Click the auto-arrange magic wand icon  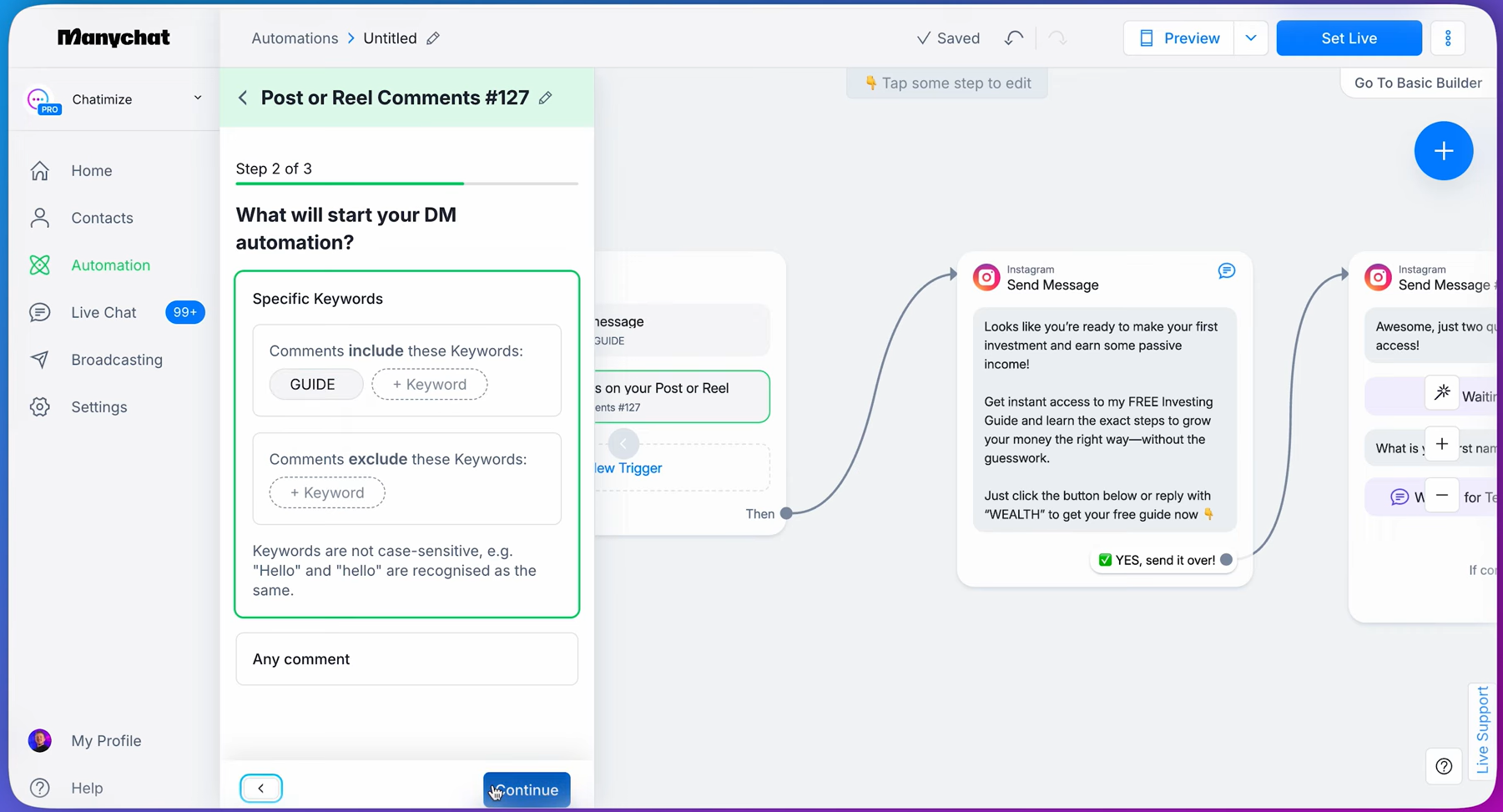tap(1441, 393)
